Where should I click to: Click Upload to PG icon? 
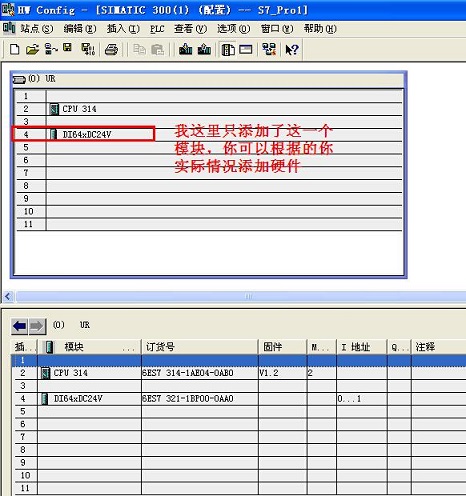[204, 49]
